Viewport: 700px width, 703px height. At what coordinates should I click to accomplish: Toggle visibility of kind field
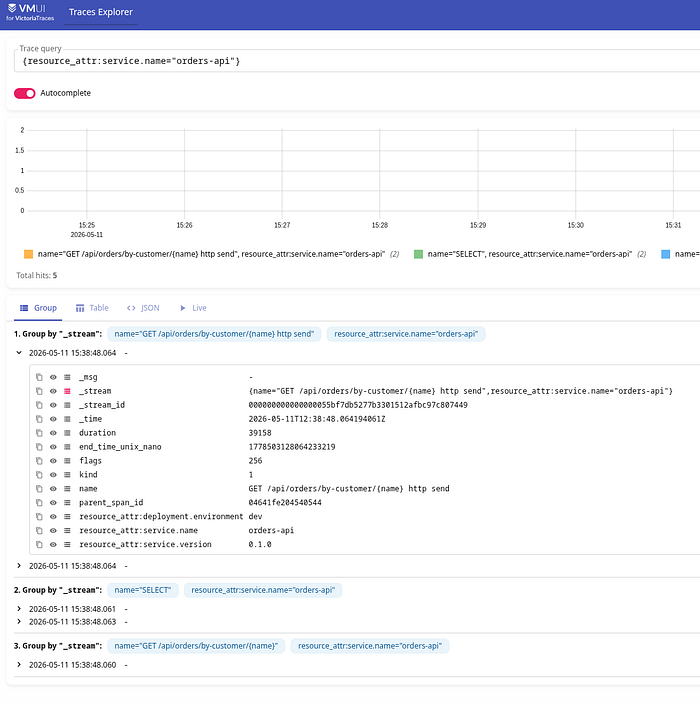pyautogui.click(x=53, y=475)
